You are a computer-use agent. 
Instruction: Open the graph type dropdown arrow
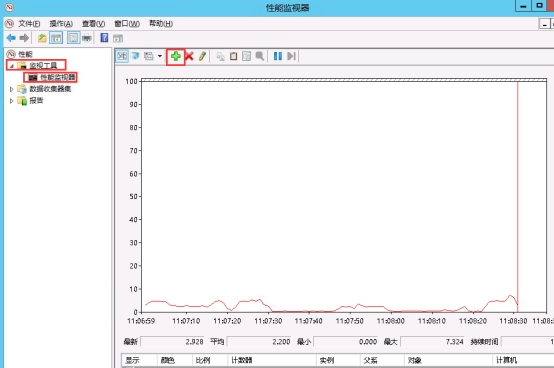point(160,56)
